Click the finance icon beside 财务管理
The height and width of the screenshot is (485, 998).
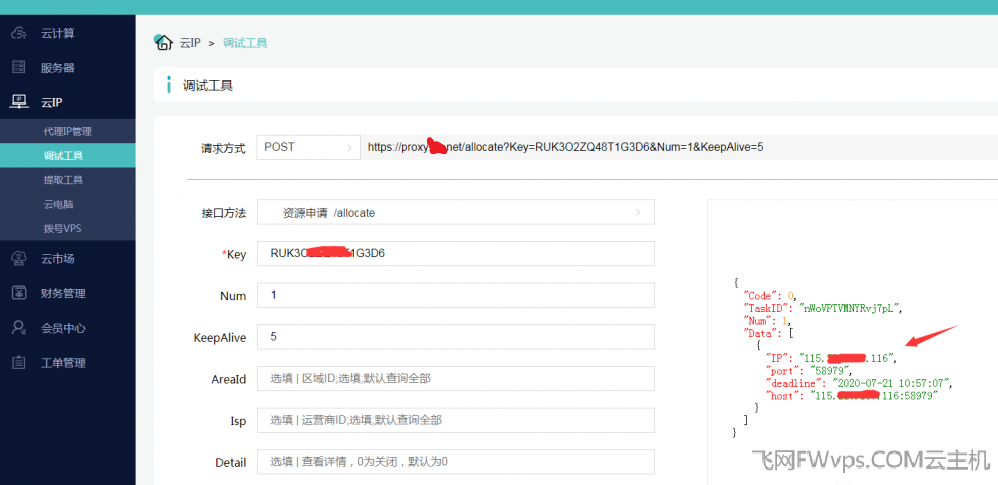click(x=19, y=293)
